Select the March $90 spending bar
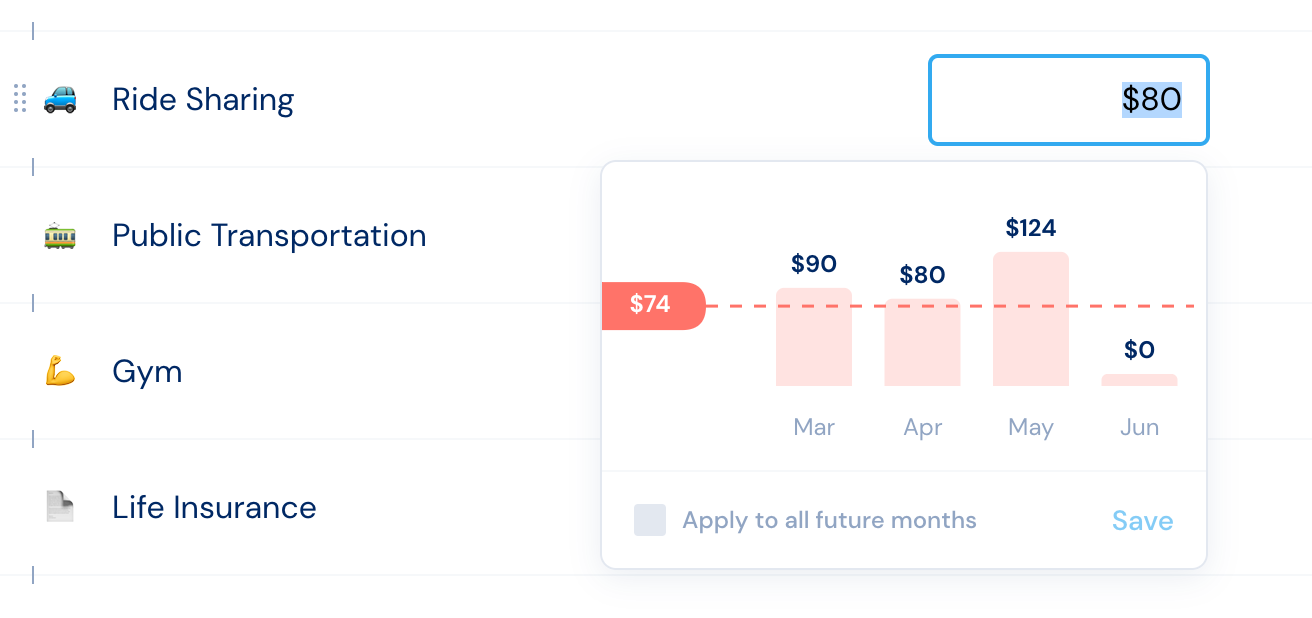Viewport: 1312px width, 618px height. (x=814, y=337)
